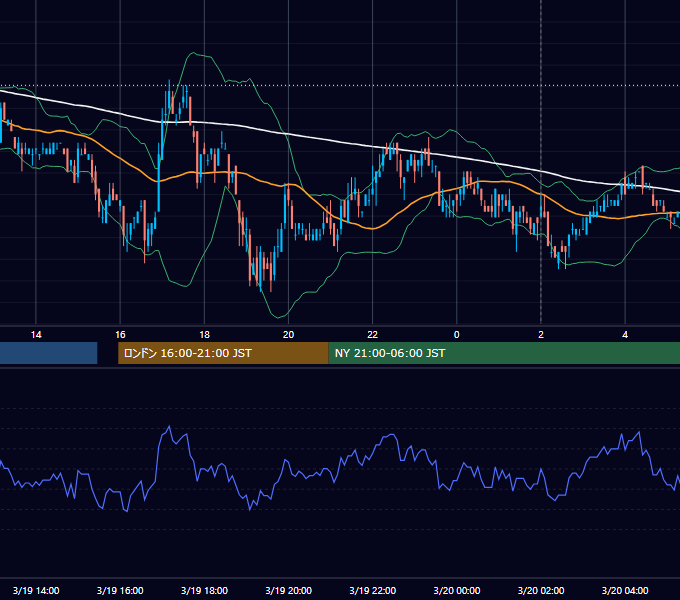This screenshot has width=680, height=600.
Task: Click the 3/19 16:00 time label
Action: (x=120, y=590)
